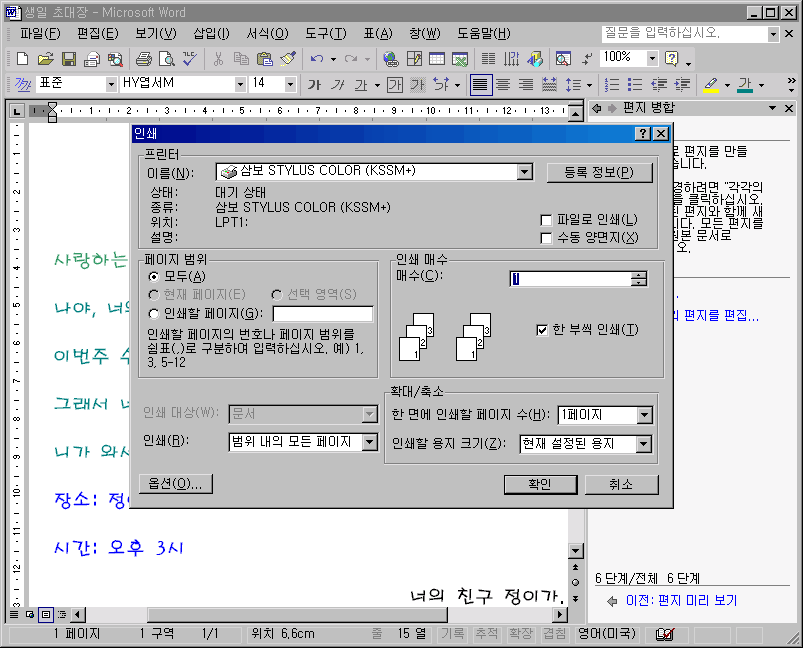803x648 pixels.
Task: Click the Microsoft Word Help question icon
Action: pos(671,59)
